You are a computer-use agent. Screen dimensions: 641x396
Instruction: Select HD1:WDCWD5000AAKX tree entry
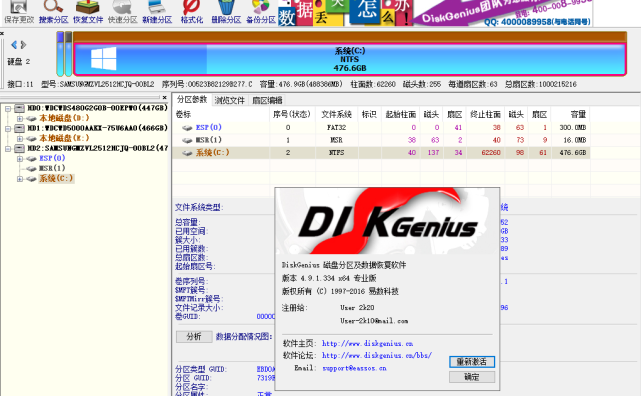tap(97, 128)
